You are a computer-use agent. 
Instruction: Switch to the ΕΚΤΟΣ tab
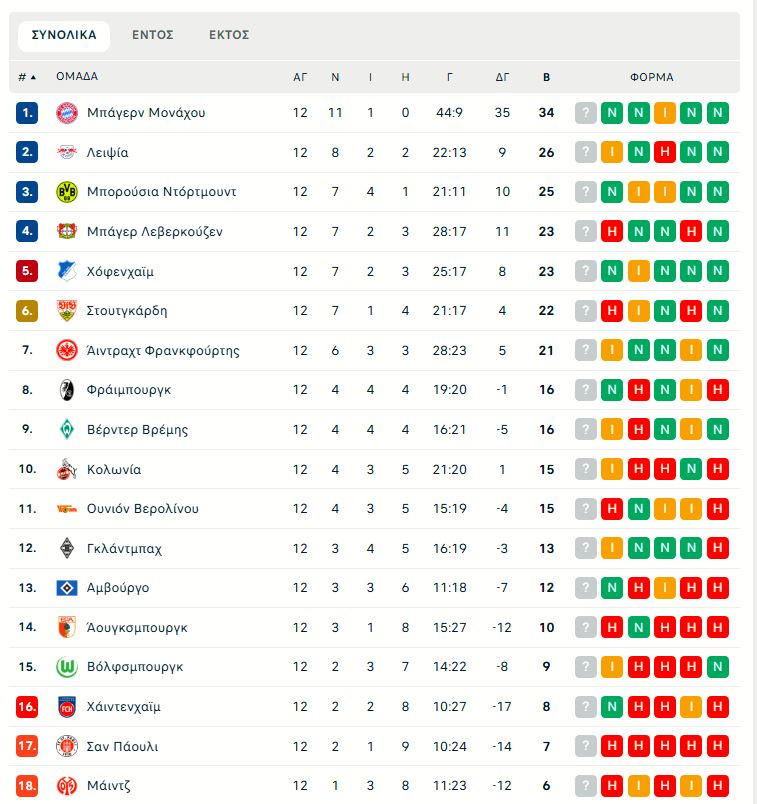click(x=229, y=35)
